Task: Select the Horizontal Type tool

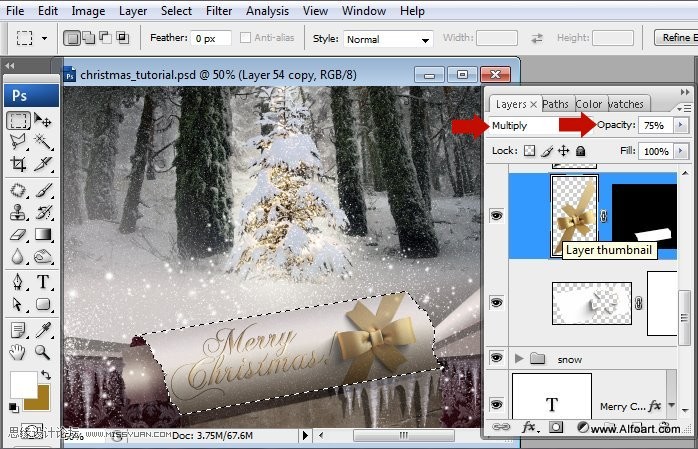Action: coord(43,282)
